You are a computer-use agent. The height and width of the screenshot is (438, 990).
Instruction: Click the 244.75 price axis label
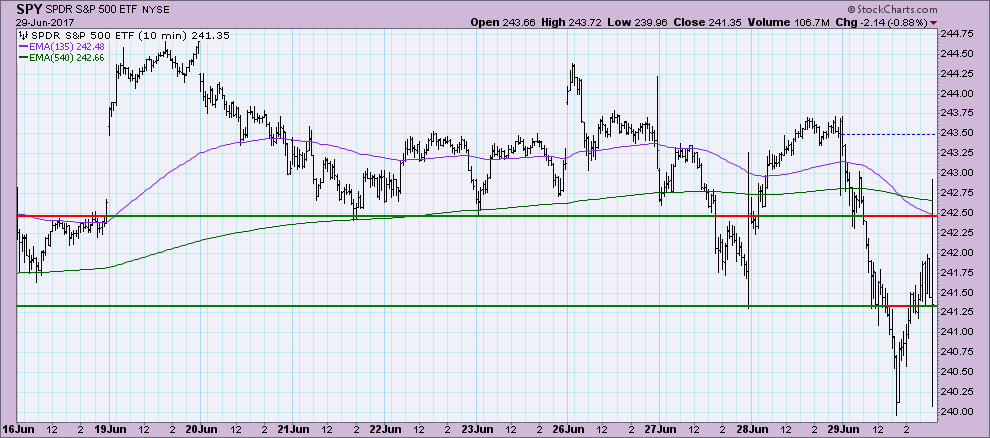click(x=962, y=33)
